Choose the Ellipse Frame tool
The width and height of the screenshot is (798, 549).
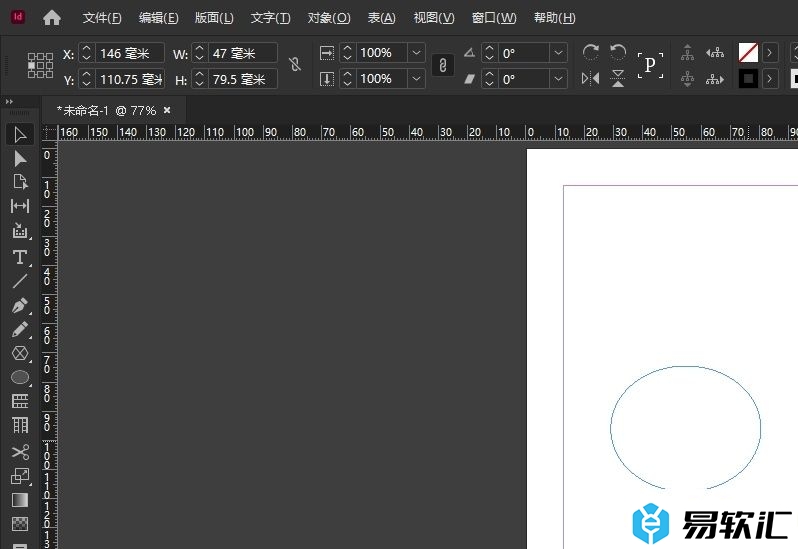pos(20,353)
